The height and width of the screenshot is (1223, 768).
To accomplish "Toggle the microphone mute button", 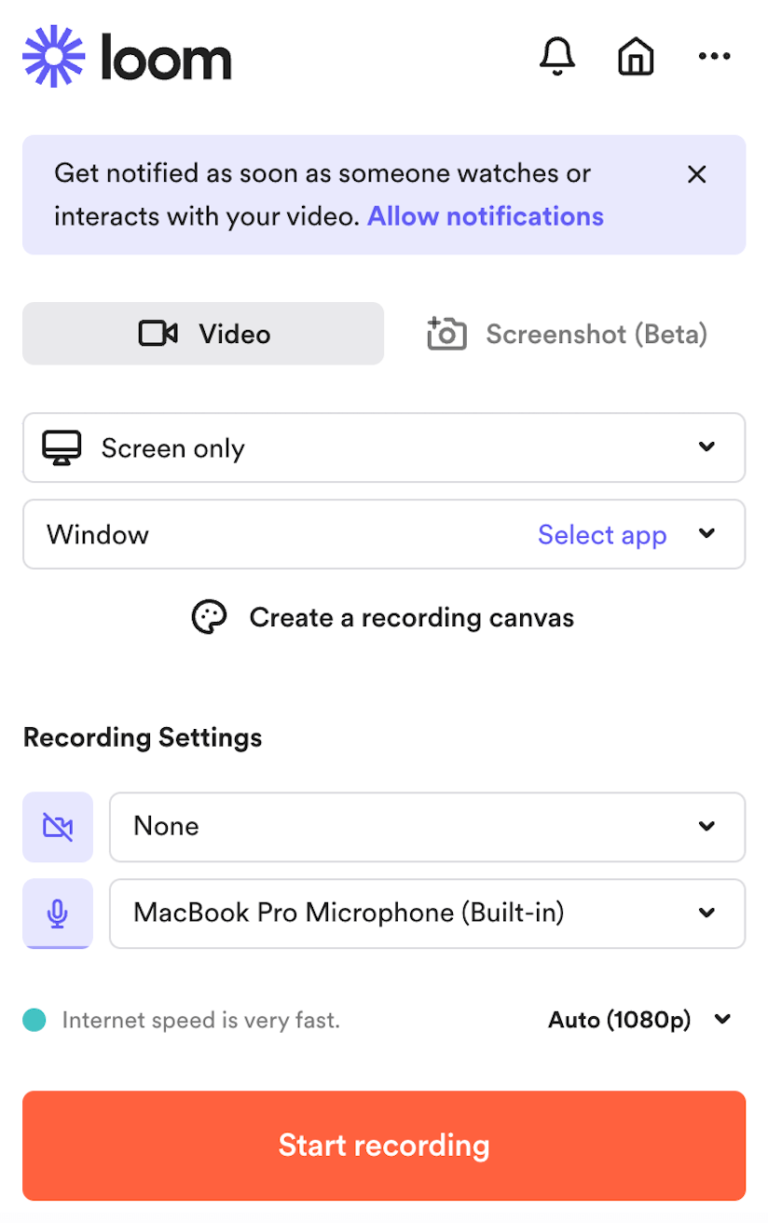I will click(58, 913).
